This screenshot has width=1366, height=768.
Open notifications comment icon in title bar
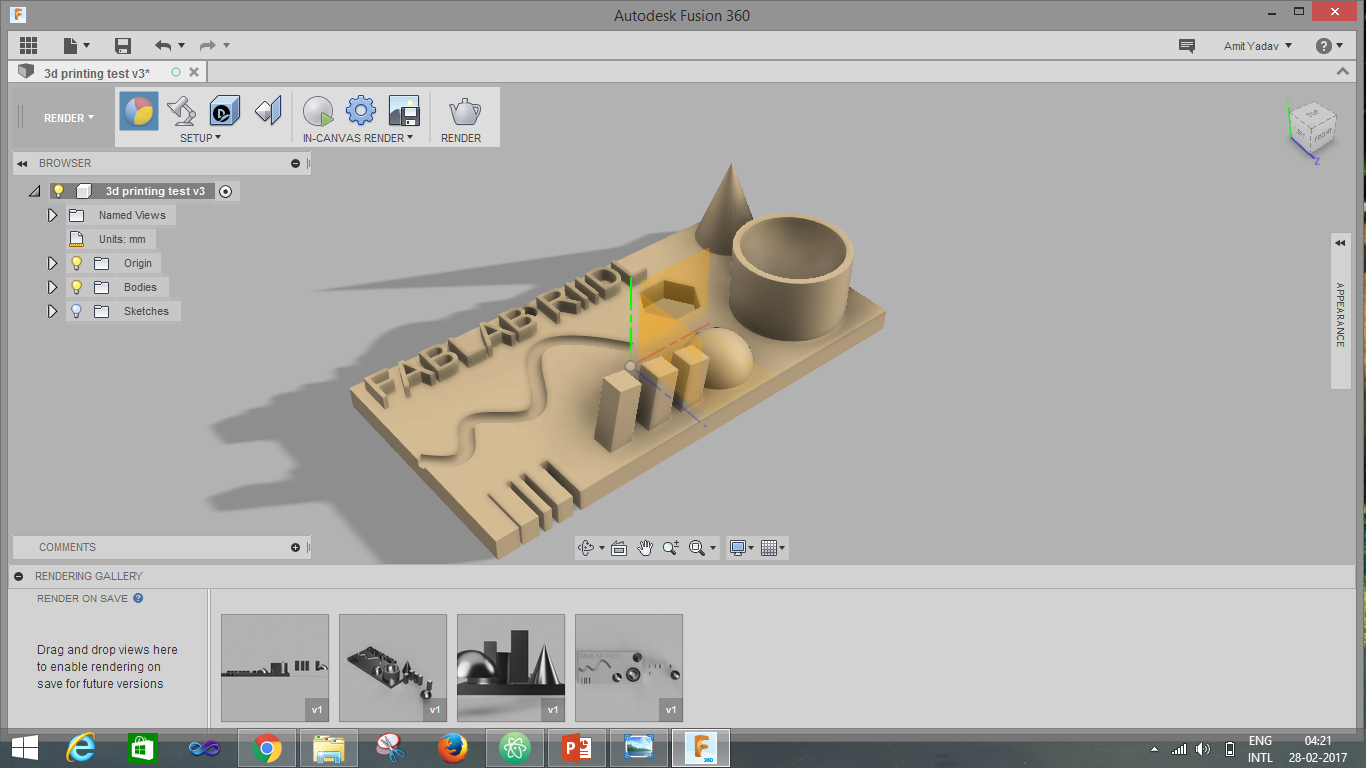1187,46
